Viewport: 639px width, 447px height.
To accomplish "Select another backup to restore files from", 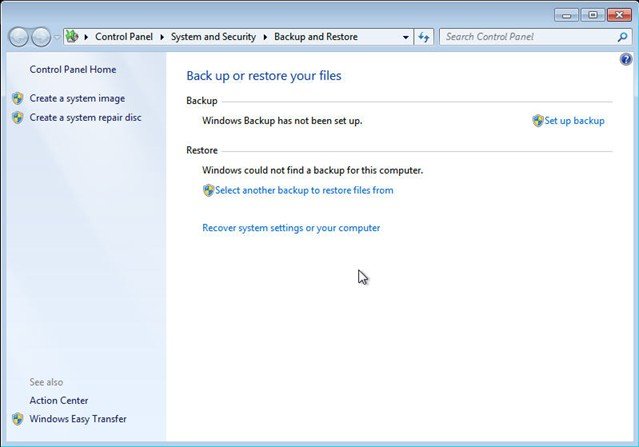I will tap(303, 190).
